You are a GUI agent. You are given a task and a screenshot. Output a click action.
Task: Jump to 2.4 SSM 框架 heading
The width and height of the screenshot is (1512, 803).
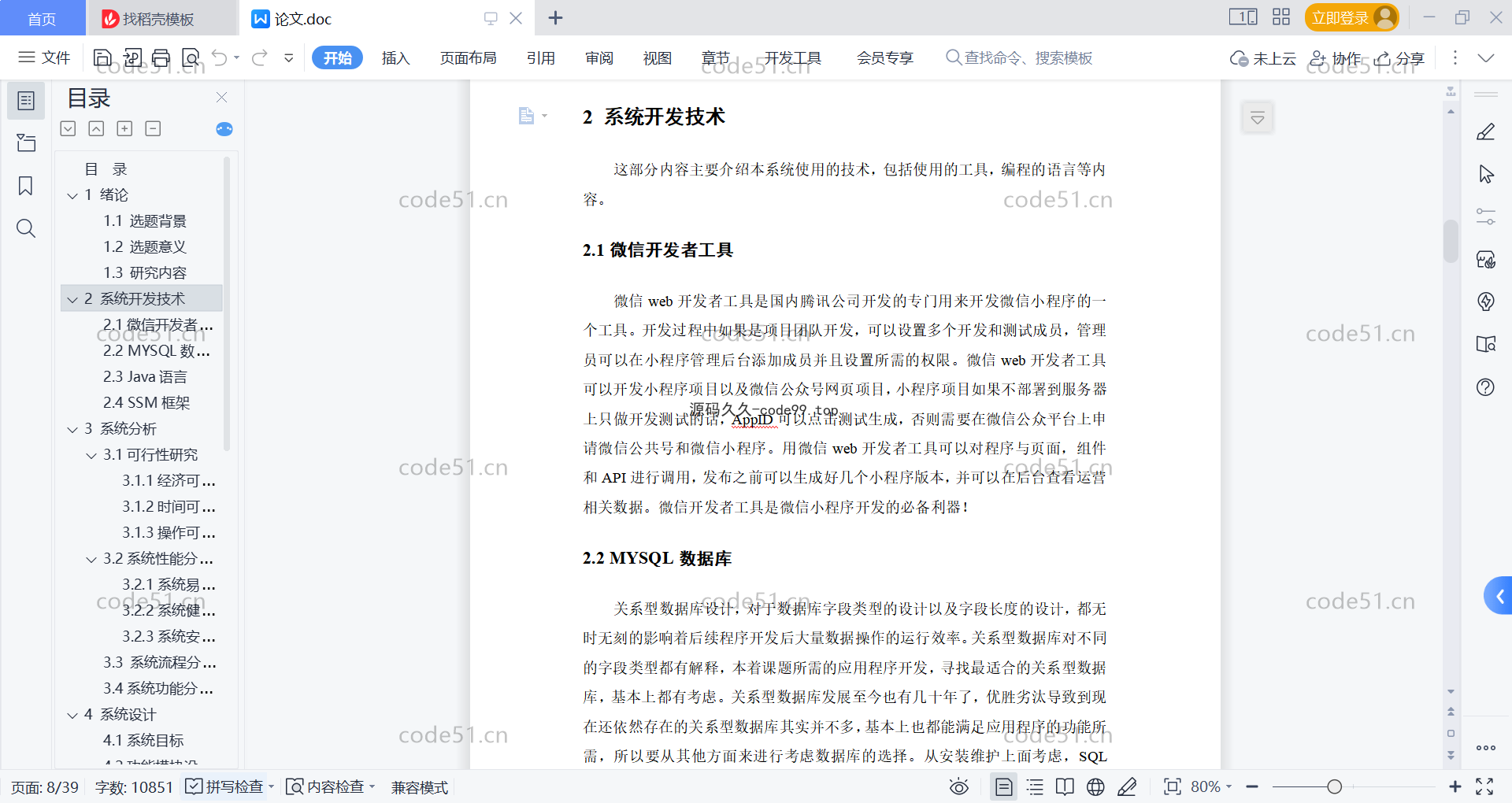point(146,403)
